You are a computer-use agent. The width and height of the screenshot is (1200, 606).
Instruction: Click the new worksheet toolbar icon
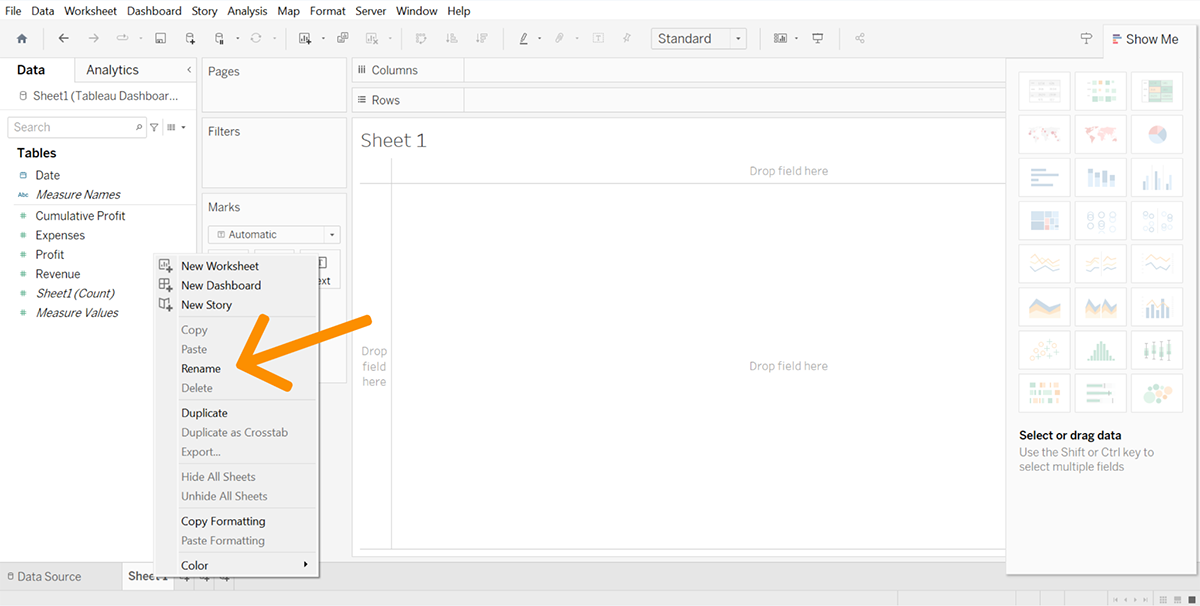tap(306, 39)
